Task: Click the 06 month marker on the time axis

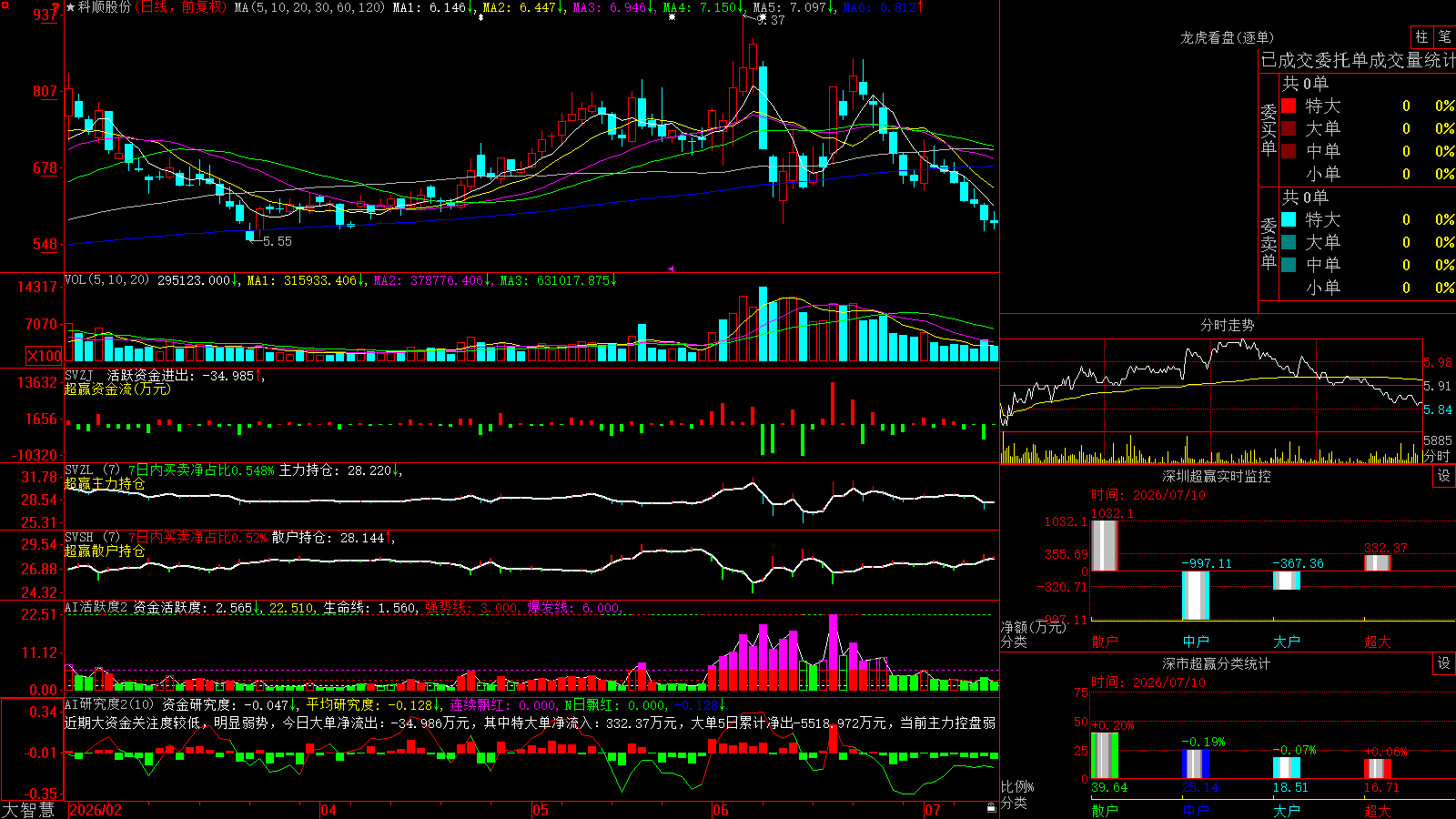Action: [721, 810]
